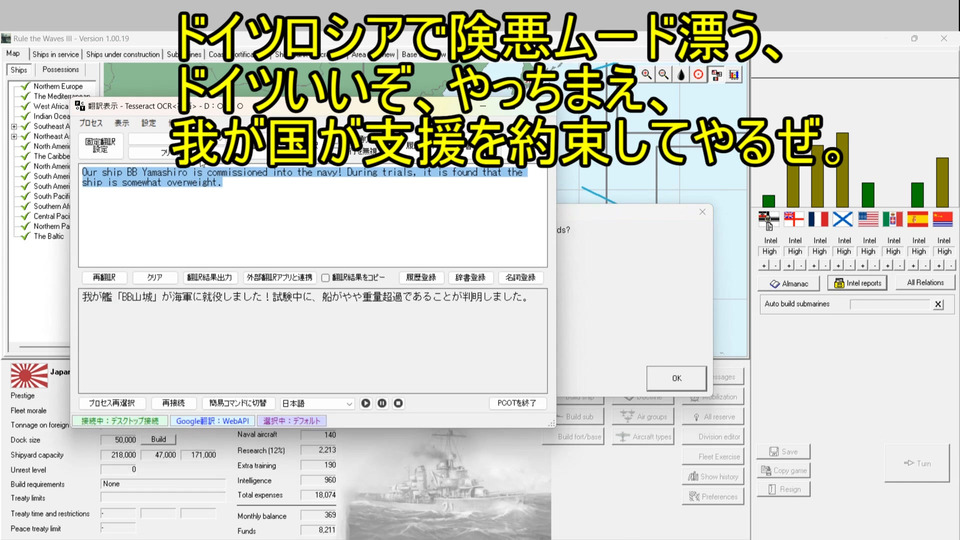Click the 再翻訳 button

click(103, 278)
